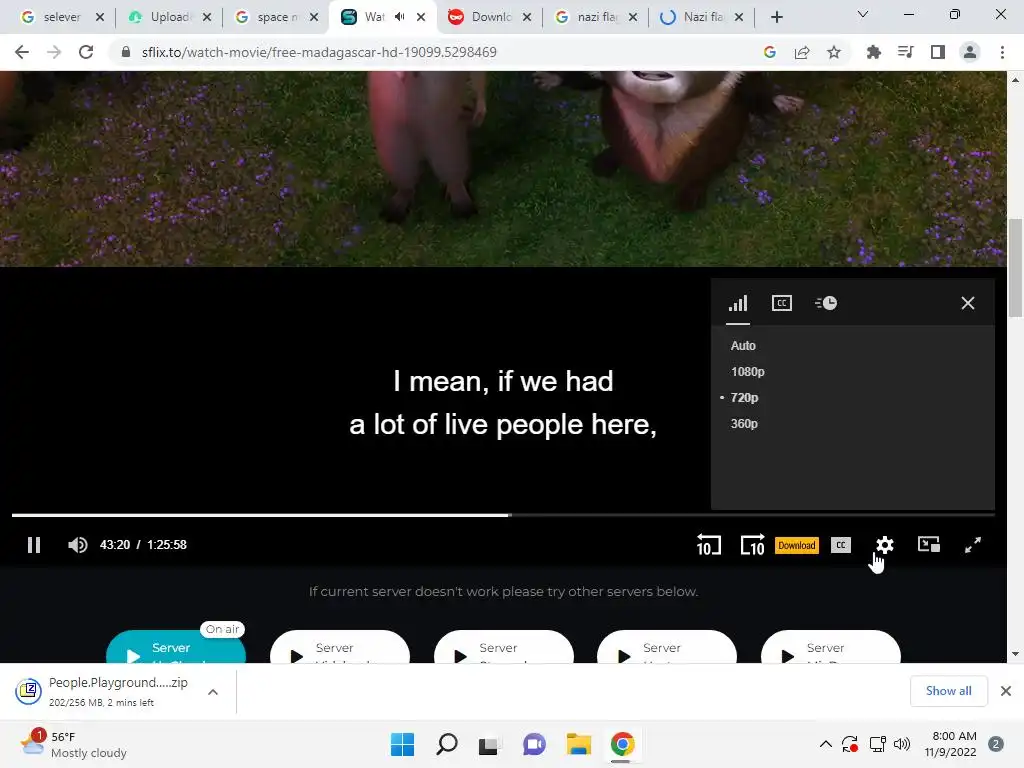
Task: Open a new browser tab
Action: click(x=776, y=17)
